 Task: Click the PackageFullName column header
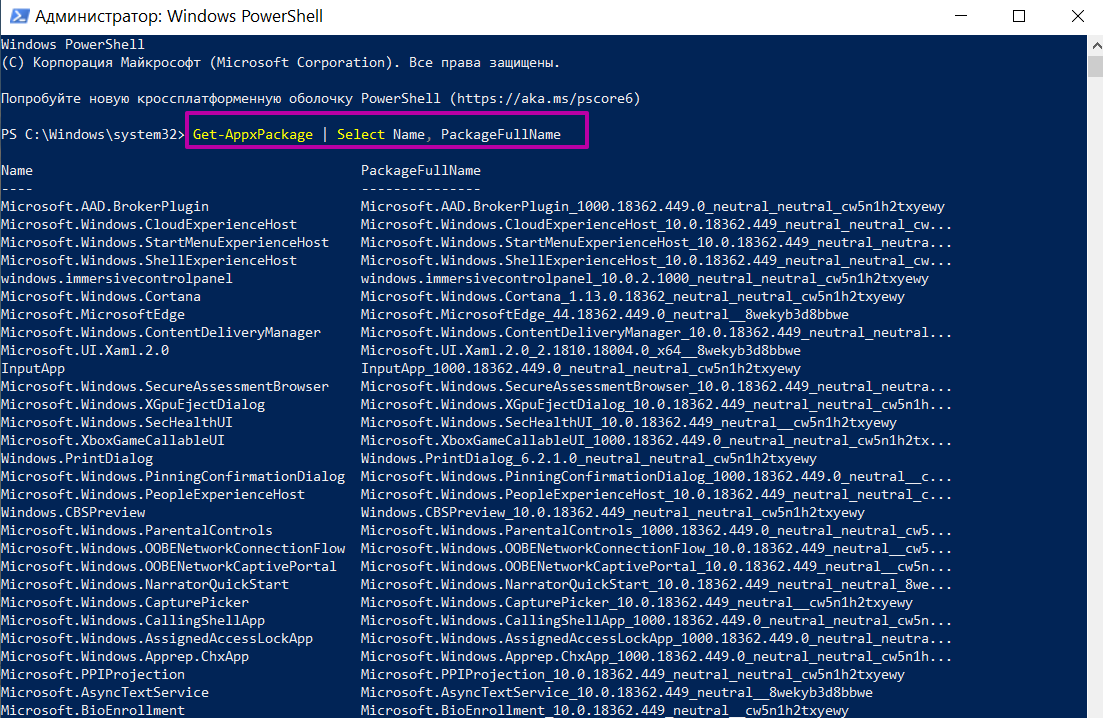420,171
